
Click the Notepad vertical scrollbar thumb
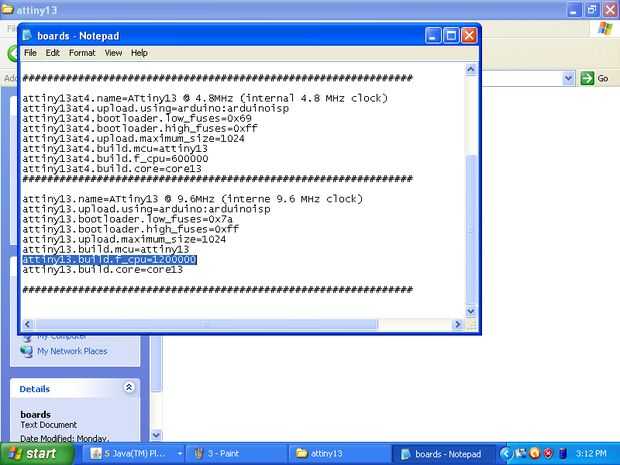click(471, 229)
